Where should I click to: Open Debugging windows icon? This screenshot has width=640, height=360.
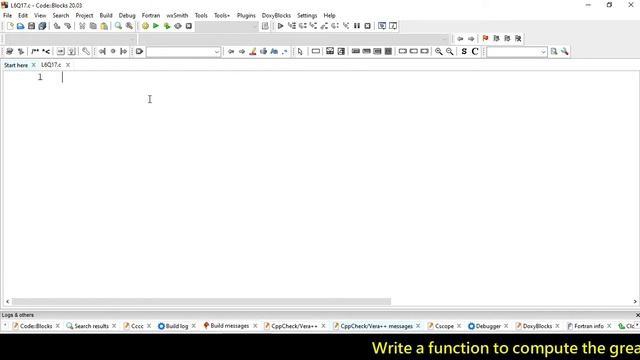point(382,26)
